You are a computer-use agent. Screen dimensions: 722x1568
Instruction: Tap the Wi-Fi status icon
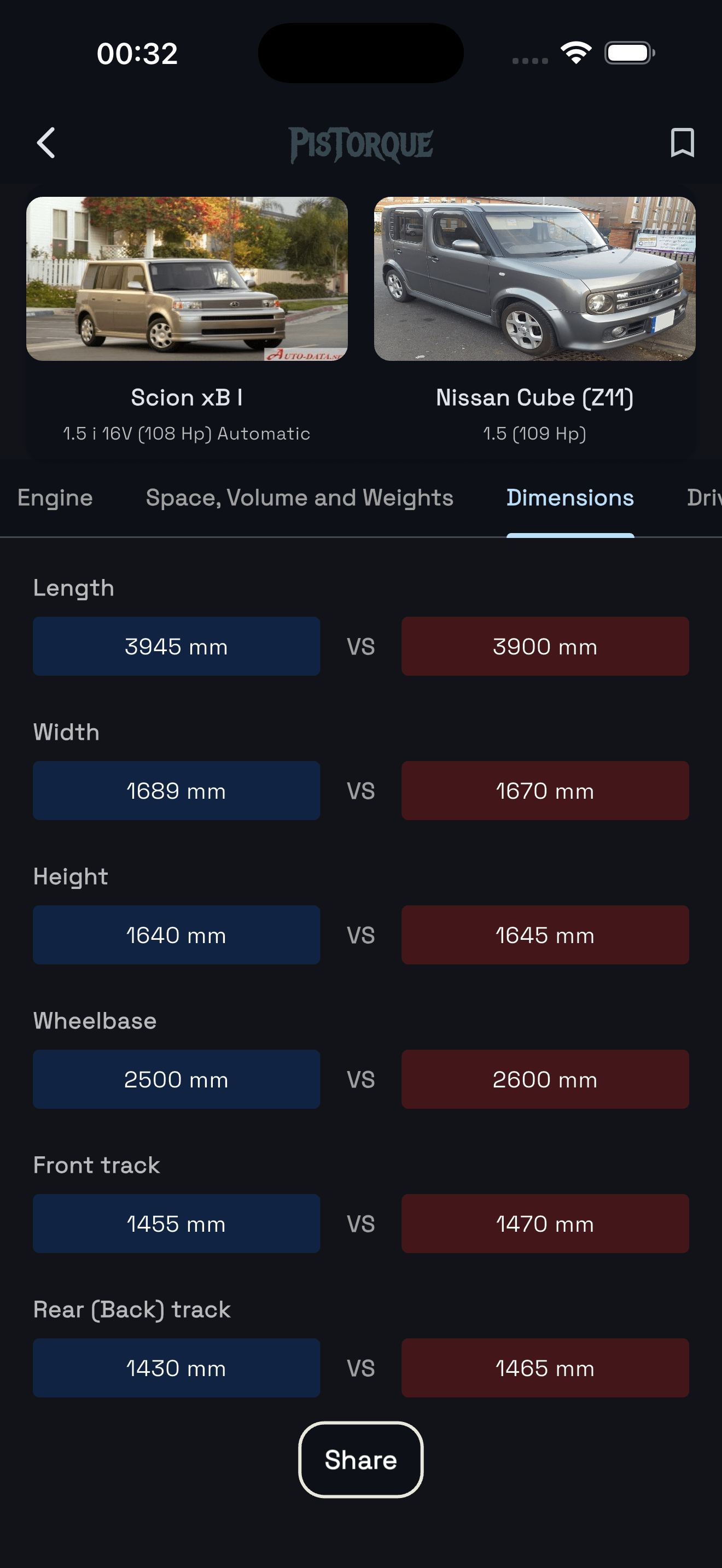tap(576, 53)
